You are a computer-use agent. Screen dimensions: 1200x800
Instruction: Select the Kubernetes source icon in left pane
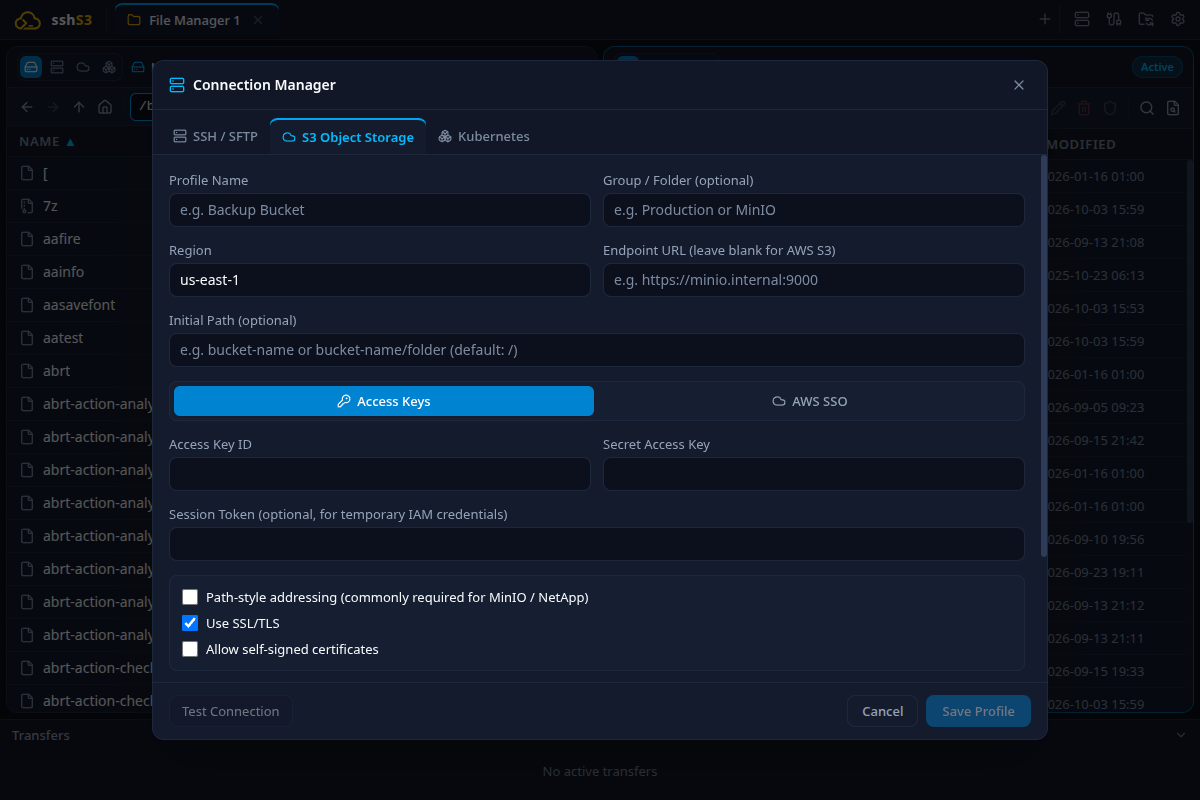(109, 67)
